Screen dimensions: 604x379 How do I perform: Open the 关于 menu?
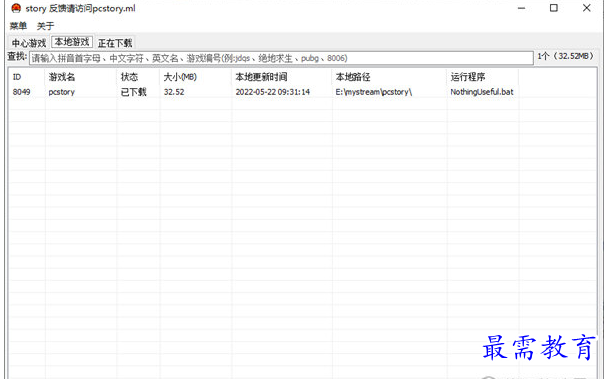click(45, 26)
